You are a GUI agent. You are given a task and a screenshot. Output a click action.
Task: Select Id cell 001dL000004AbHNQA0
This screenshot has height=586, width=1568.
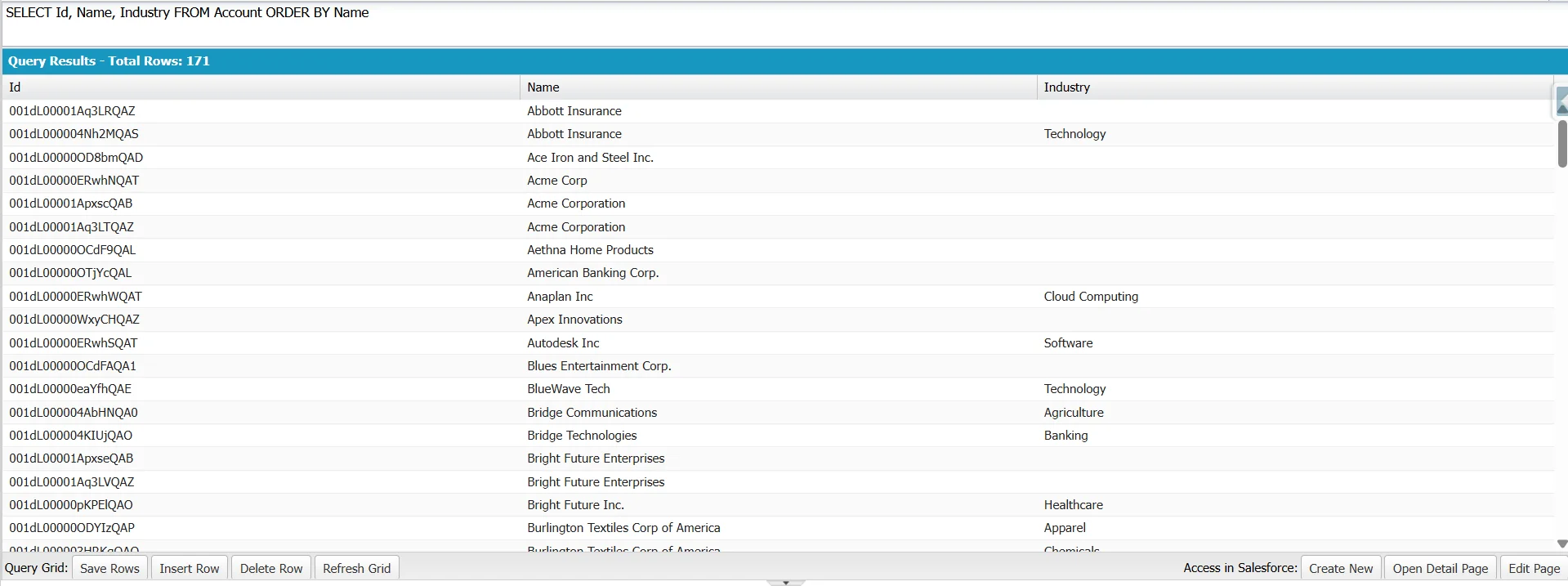261,413
